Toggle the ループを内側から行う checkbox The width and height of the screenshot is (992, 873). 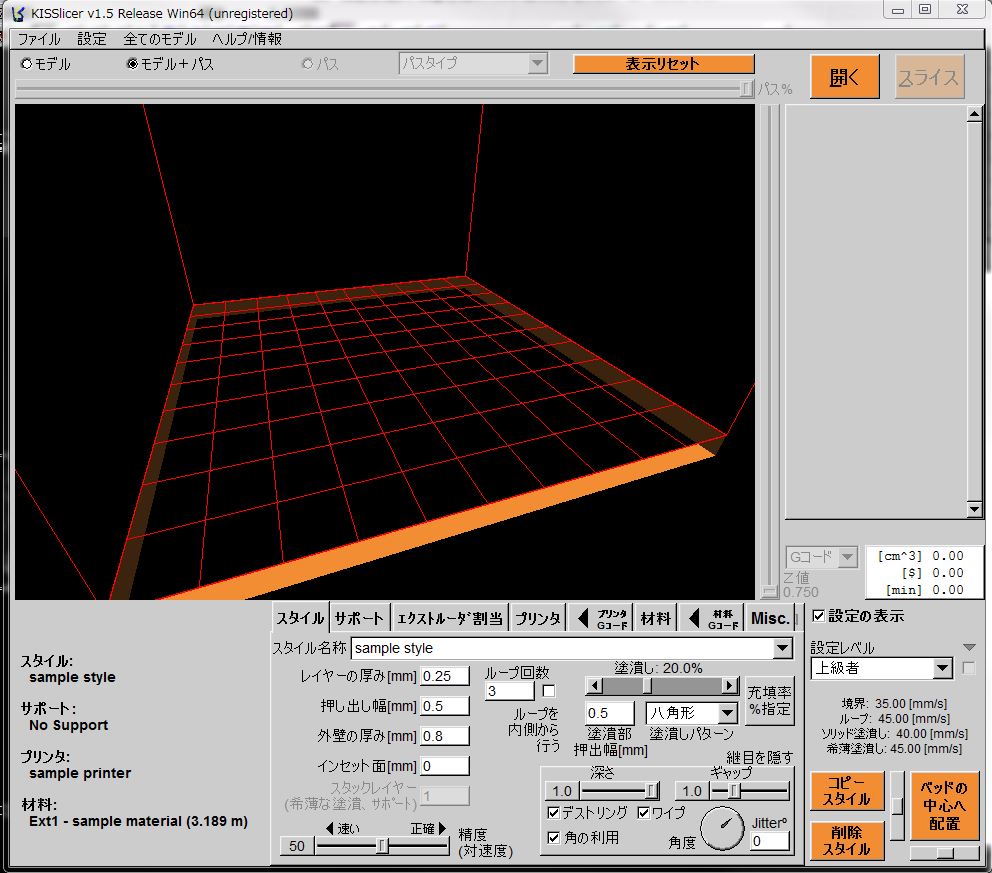549,691
